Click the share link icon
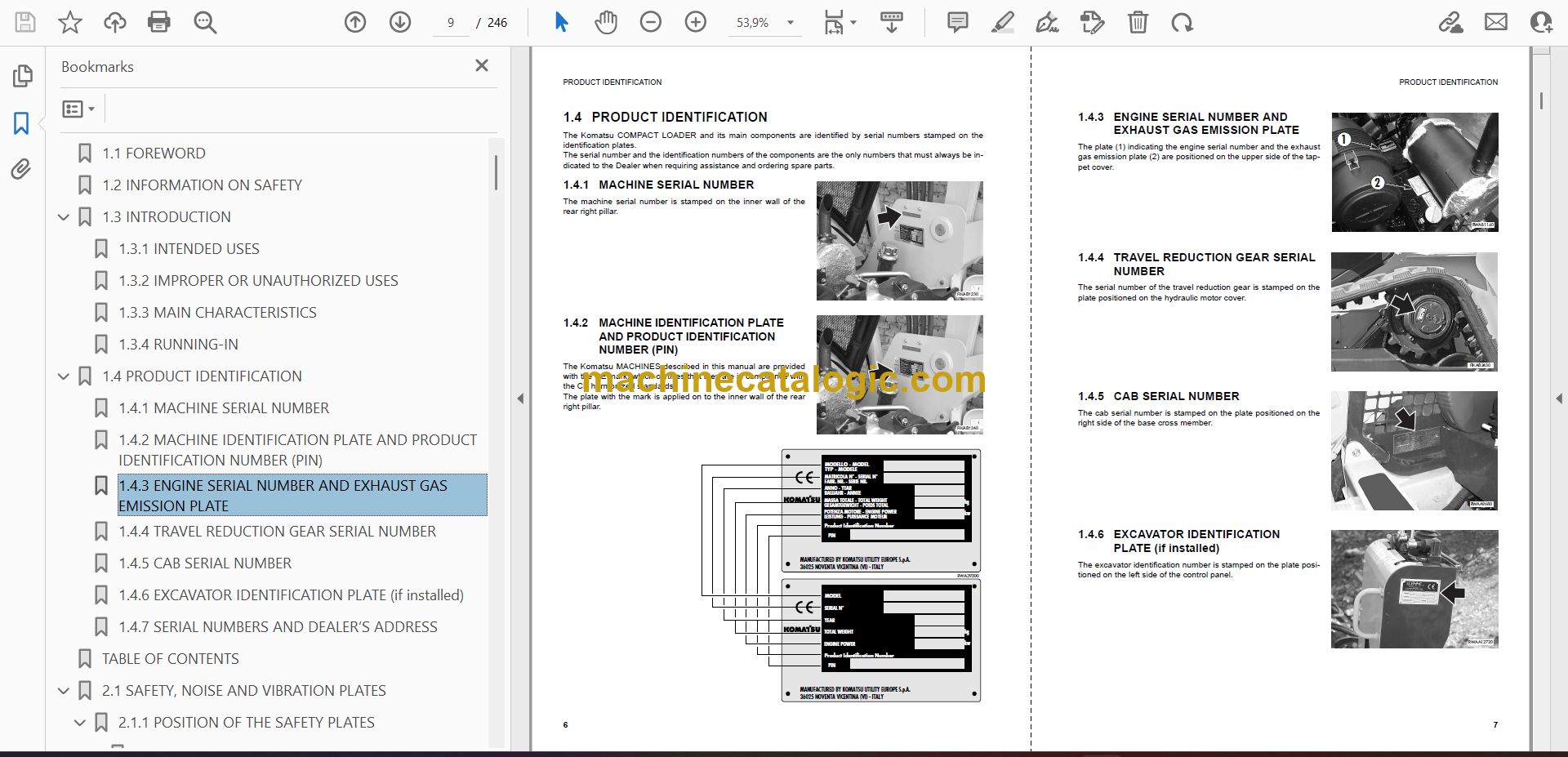 (x=1451, y=22)
